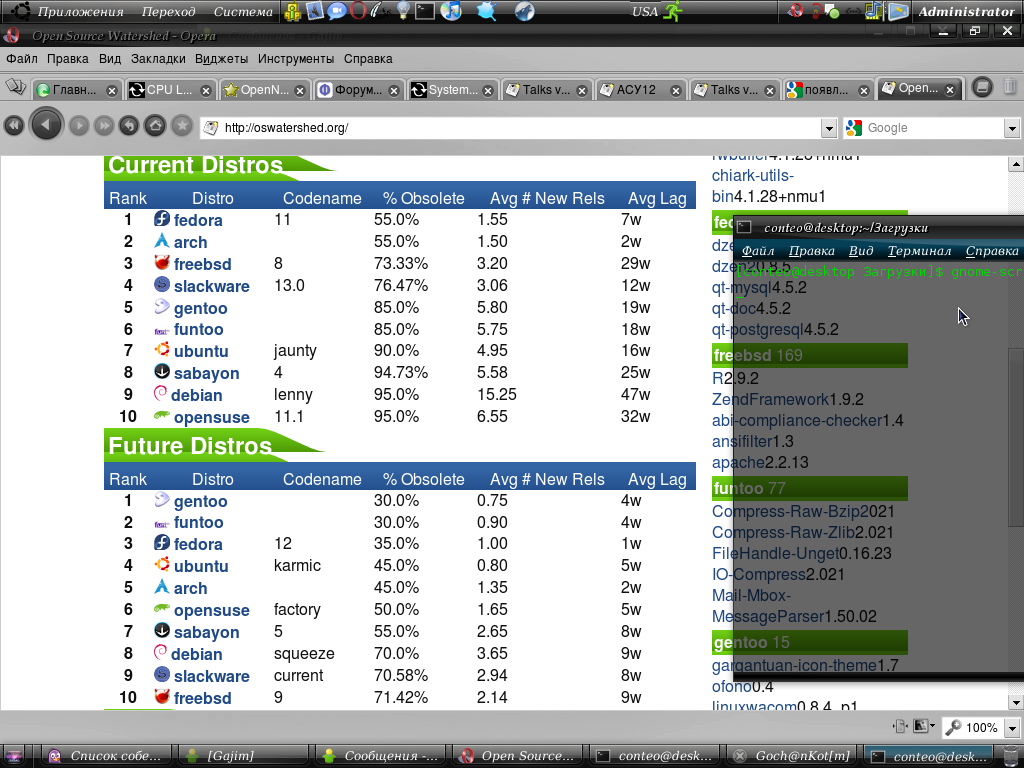Click the slackware link in Future Distros
This screenshot has width=1024, height=768.
point(211,676)
